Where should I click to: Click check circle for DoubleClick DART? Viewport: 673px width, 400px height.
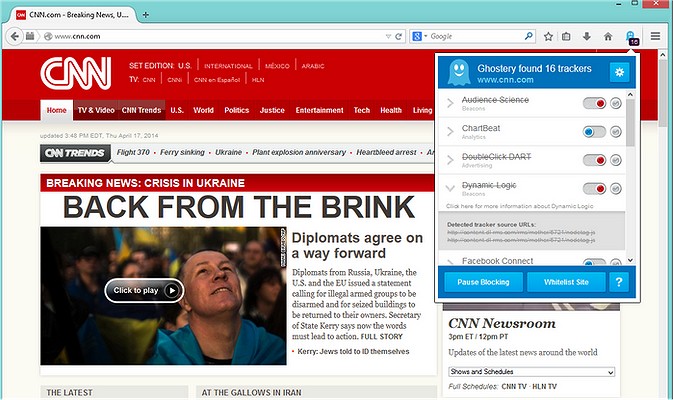(x=615, y=160)
